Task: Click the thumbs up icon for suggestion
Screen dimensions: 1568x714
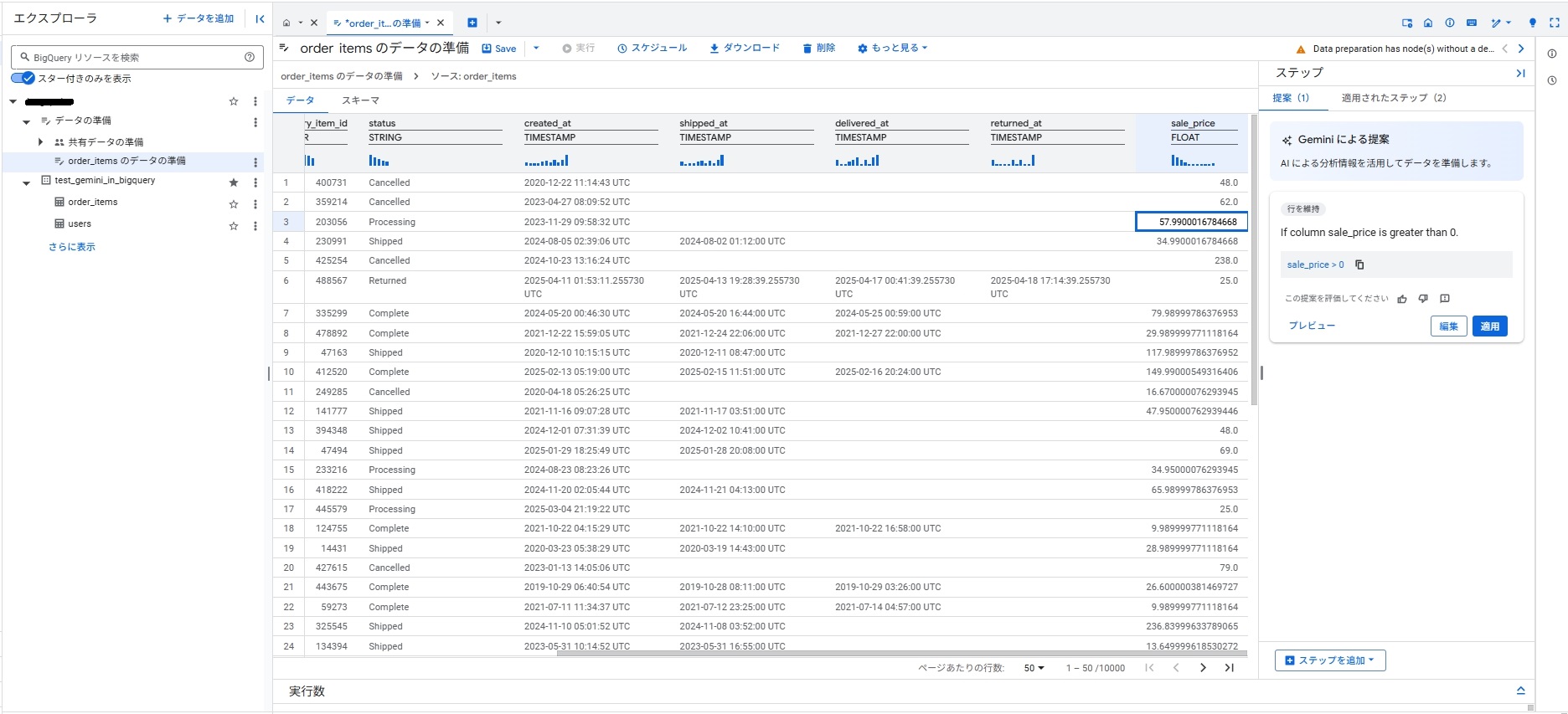Action: coord(1402,299)
